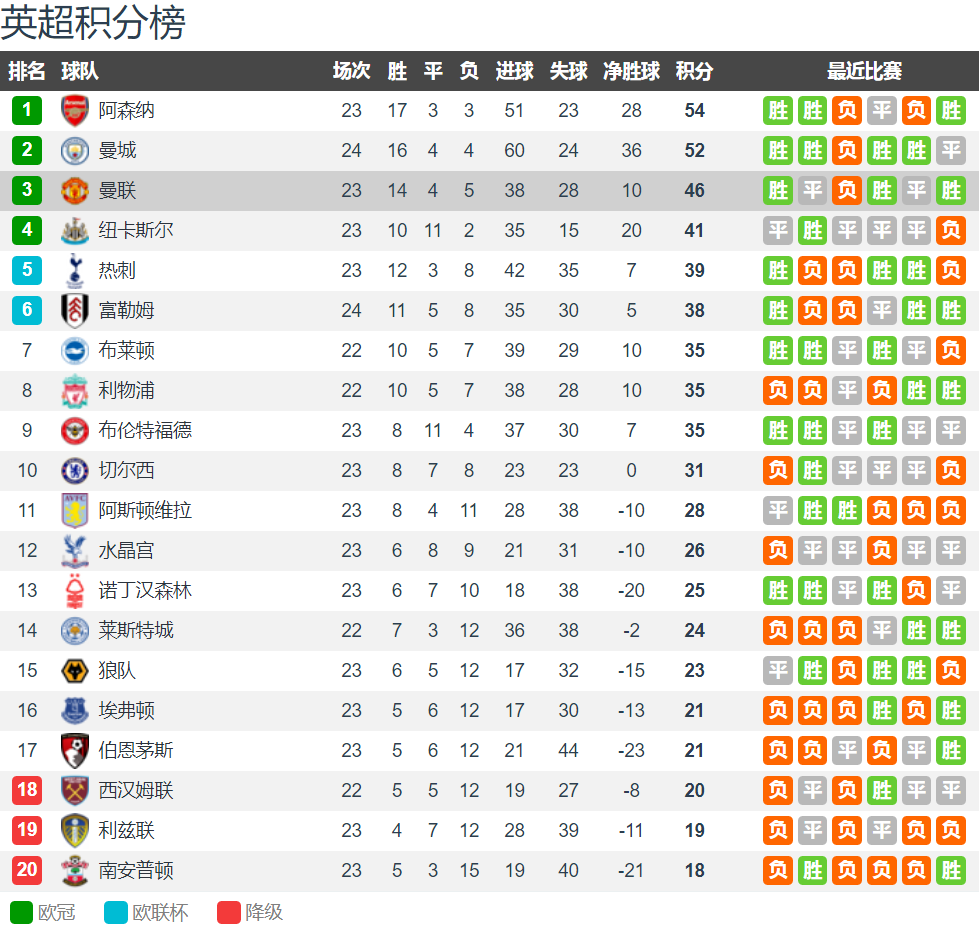Image resolution: width=979 pixels, height=929 pixels.
Task: Click the Wolves club crest icon
Action: [x=75, y=671]
